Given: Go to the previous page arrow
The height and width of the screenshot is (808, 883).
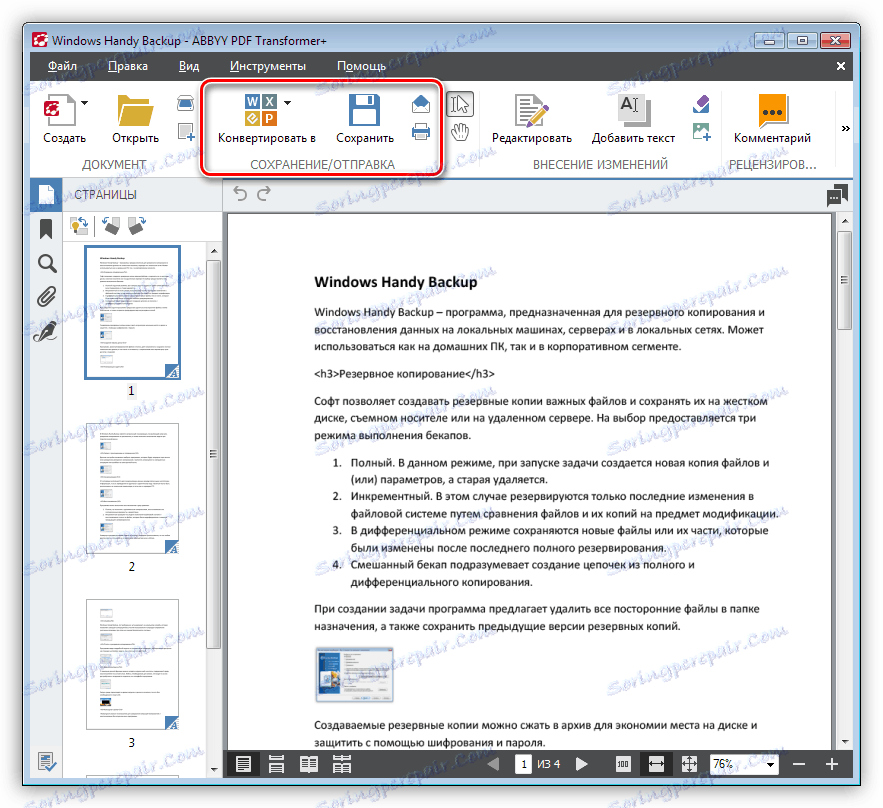Looking at the screenshot, I should 493,764.
